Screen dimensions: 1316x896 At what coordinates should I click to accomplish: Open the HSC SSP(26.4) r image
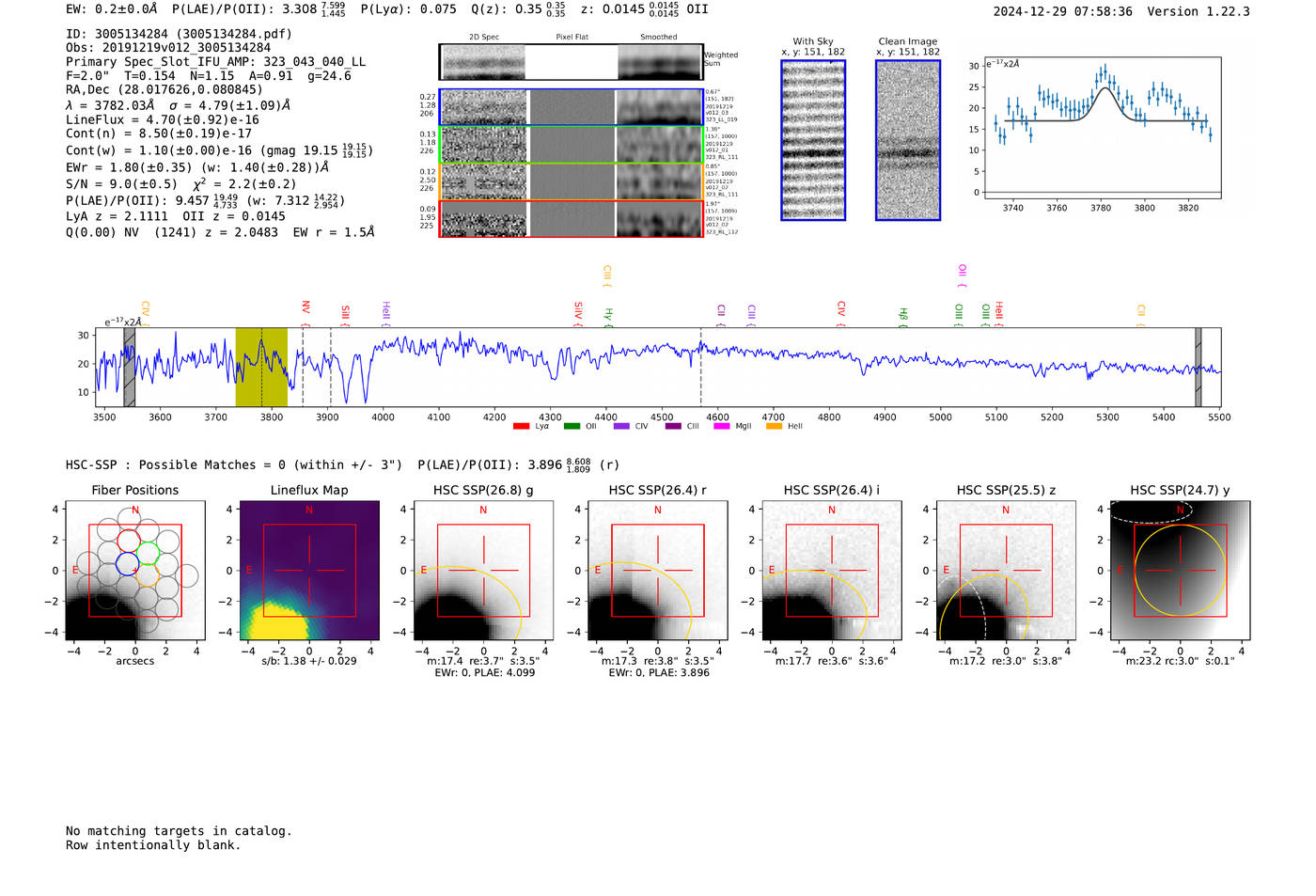[x=657, y=571]
